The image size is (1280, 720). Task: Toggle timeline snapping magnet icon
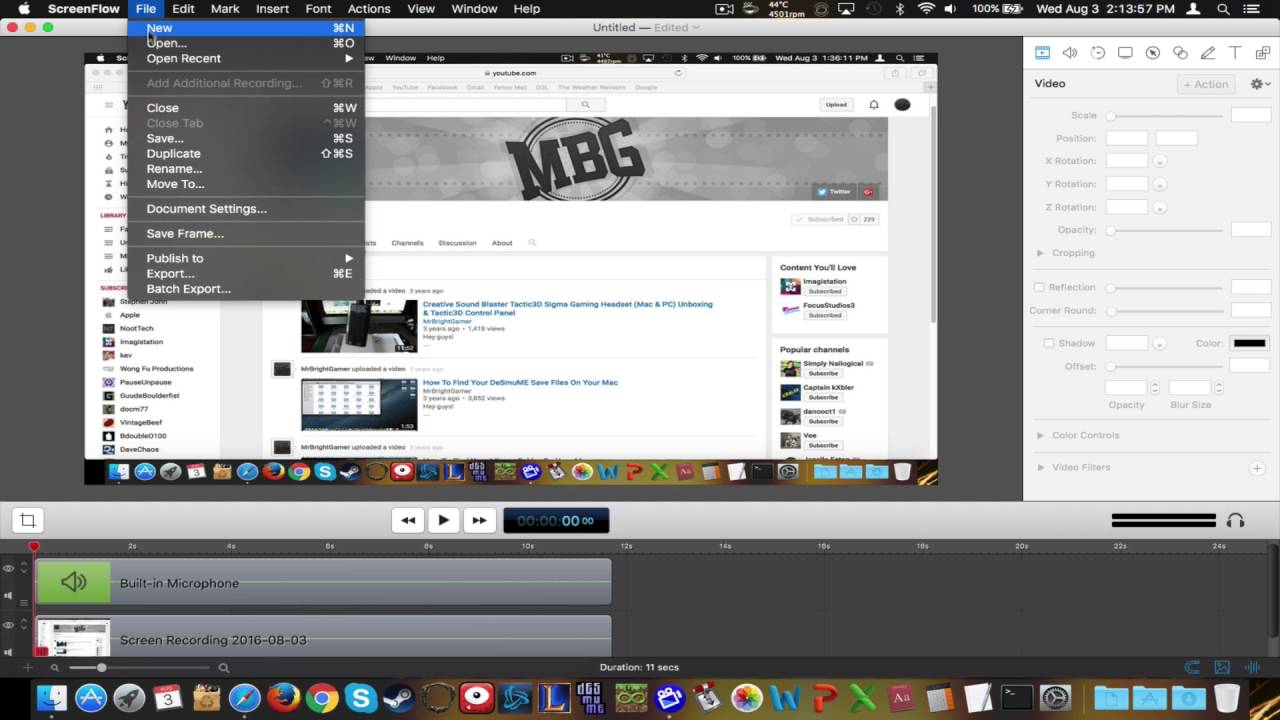(1192, 667)
